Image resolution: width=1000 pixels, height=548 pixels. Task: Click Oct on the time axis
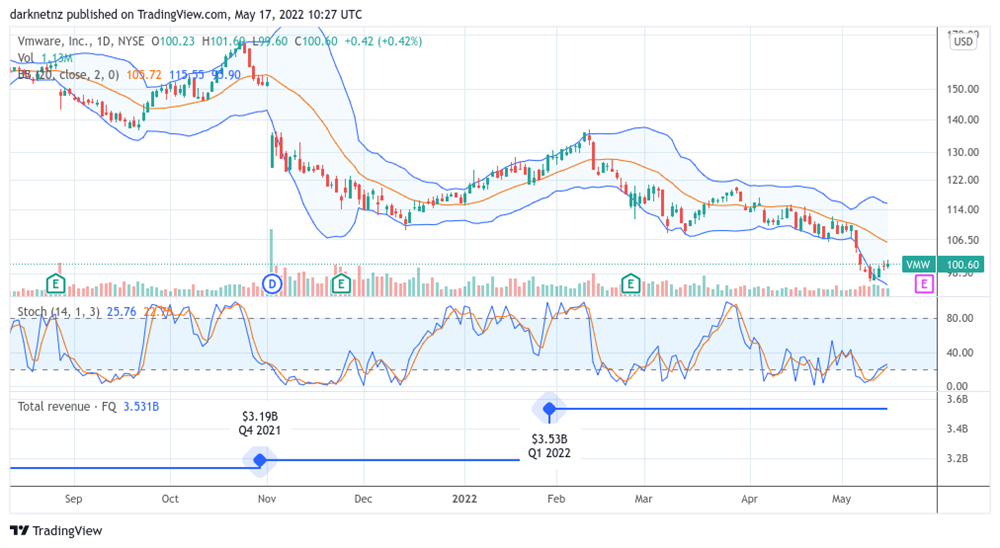tap(170, 499)
